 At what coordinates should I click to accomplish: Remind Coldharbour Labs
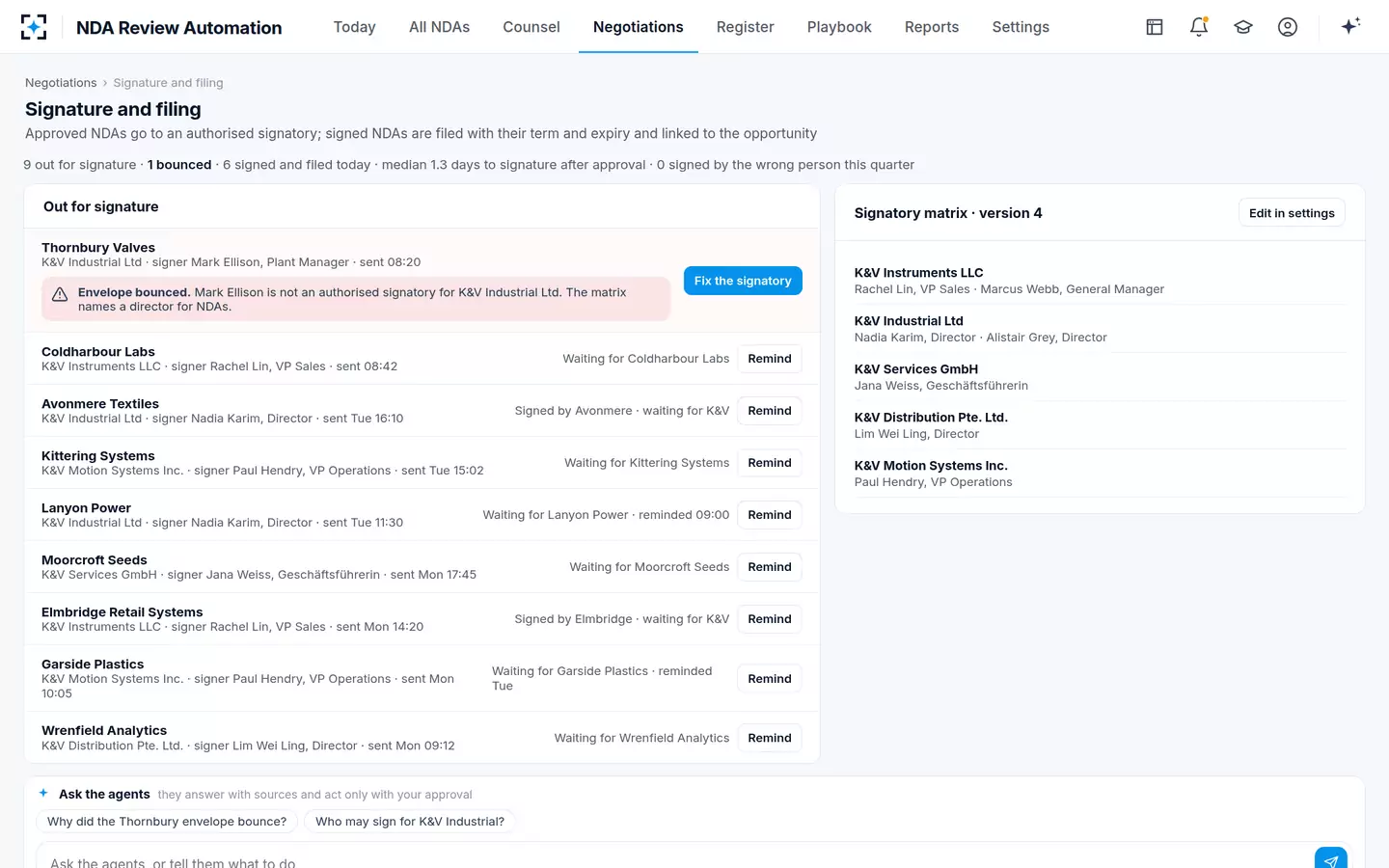point(770,359)
